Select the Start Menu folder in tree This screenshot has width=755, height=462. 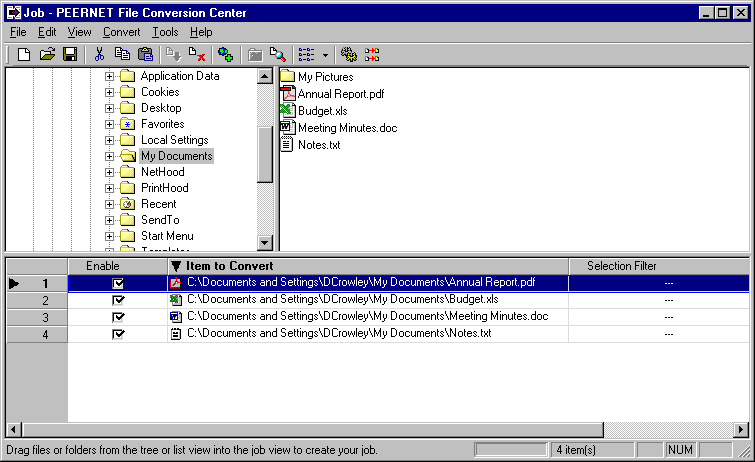point(167,236)
